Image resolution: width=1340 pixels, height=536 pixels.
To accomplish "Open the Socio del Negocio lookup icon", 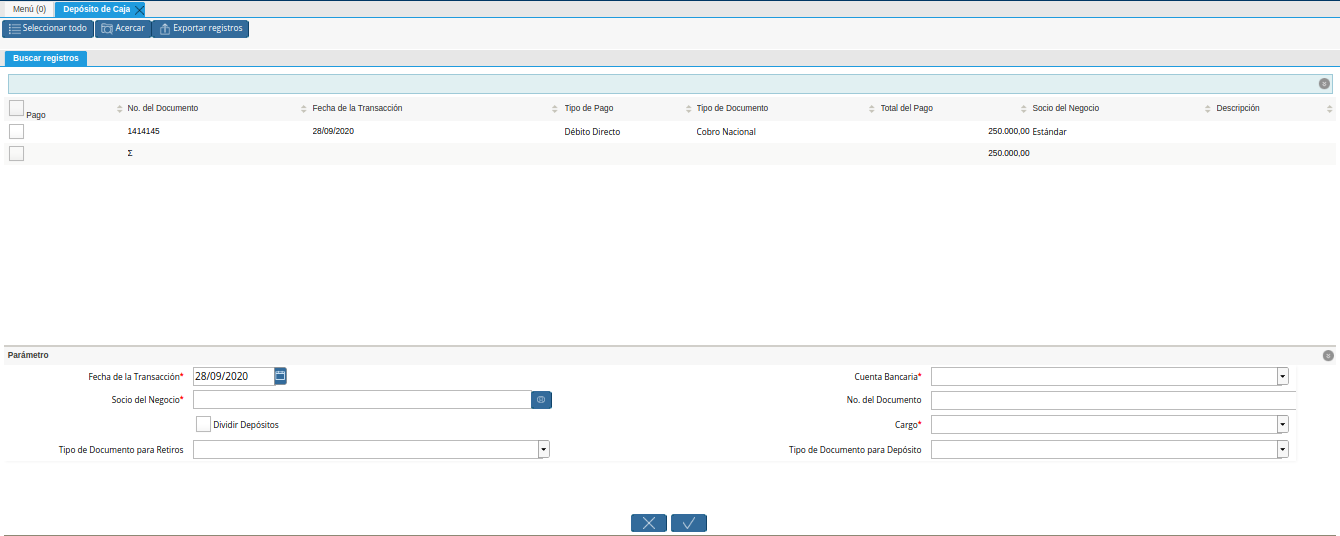I will point(541,400).
